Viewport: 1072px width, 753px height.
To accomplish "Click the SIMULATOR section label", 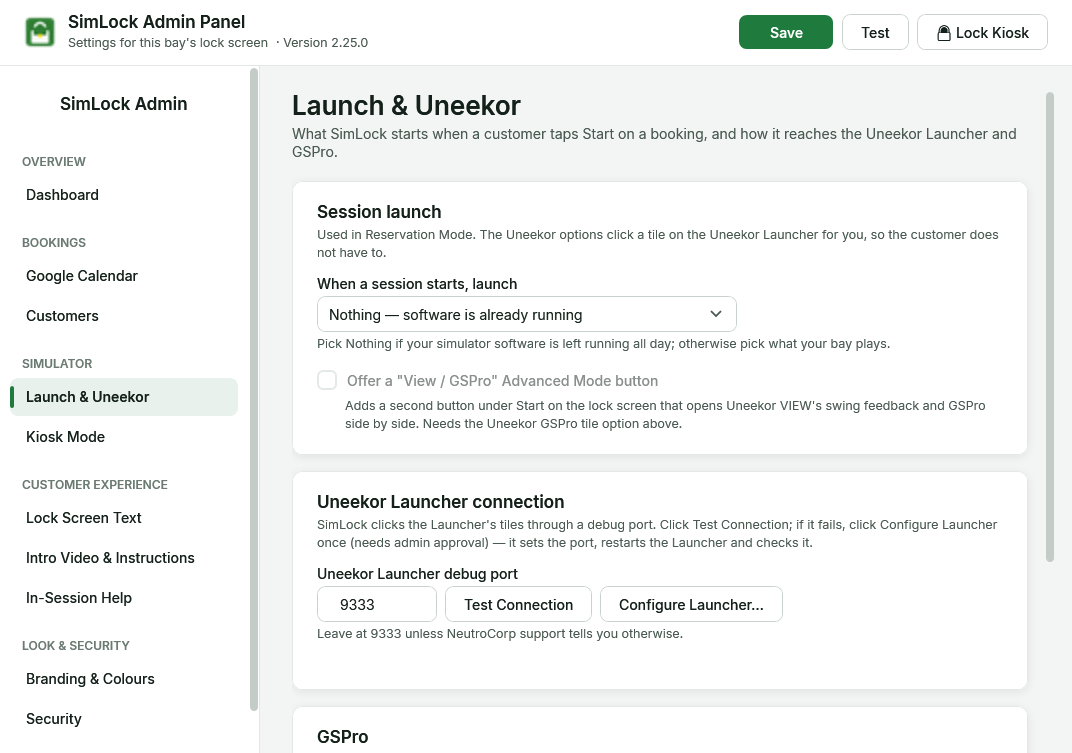I will click(x=57, y=364).
